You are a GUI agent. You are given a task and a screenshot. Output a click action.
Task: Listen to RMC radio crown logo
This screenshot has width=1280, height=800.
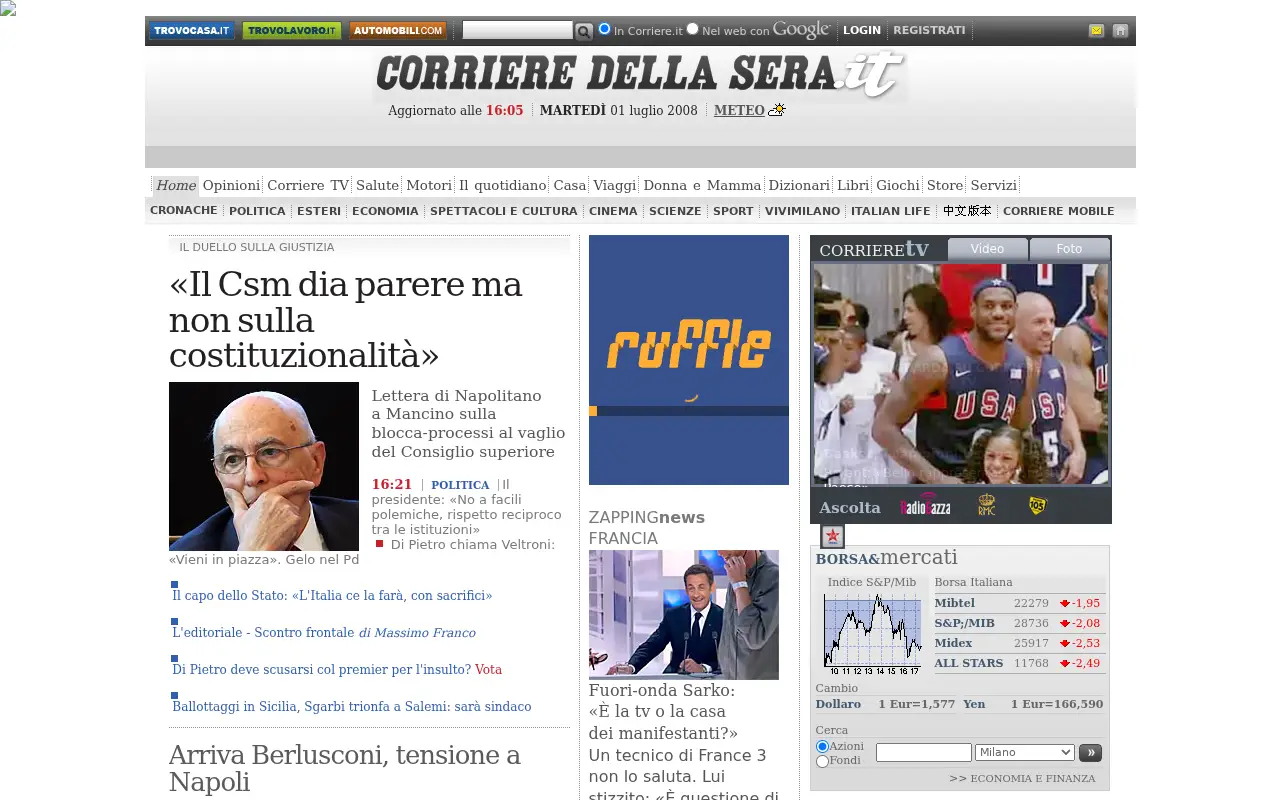[x=987, y=505]
